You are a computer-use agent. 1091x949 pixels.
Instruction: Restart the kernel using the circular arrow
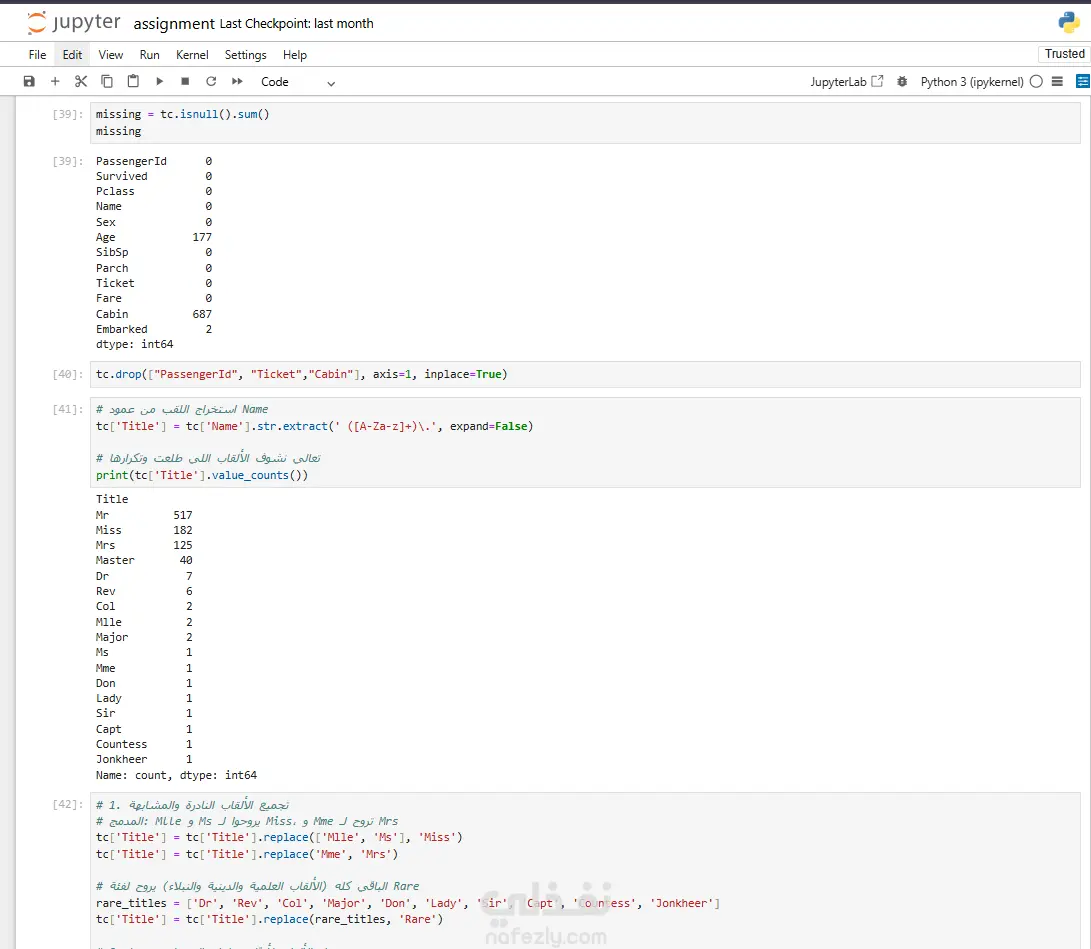[x=211, y=81]
